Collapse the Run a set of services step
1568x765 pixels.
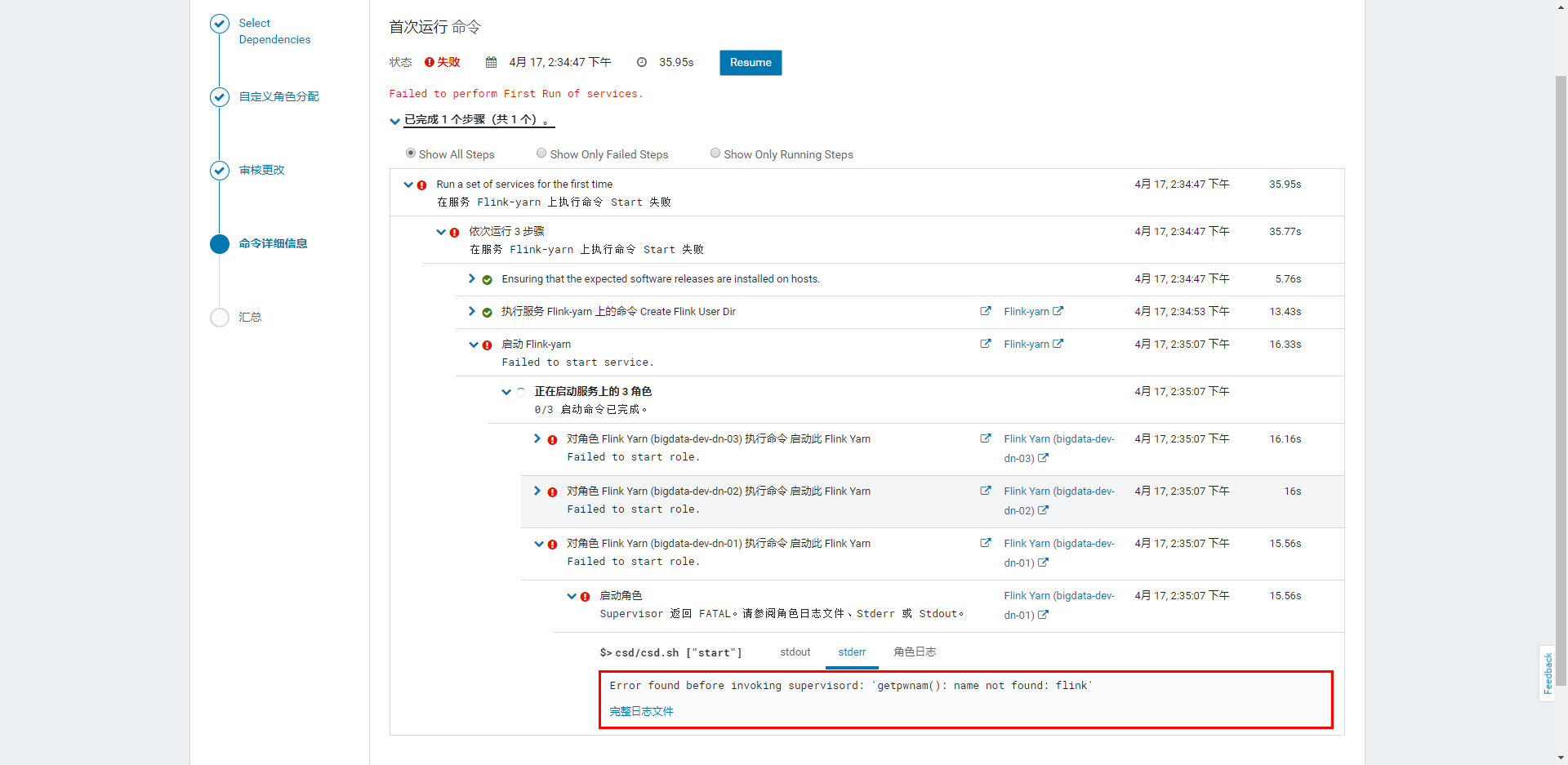[408, 185]
